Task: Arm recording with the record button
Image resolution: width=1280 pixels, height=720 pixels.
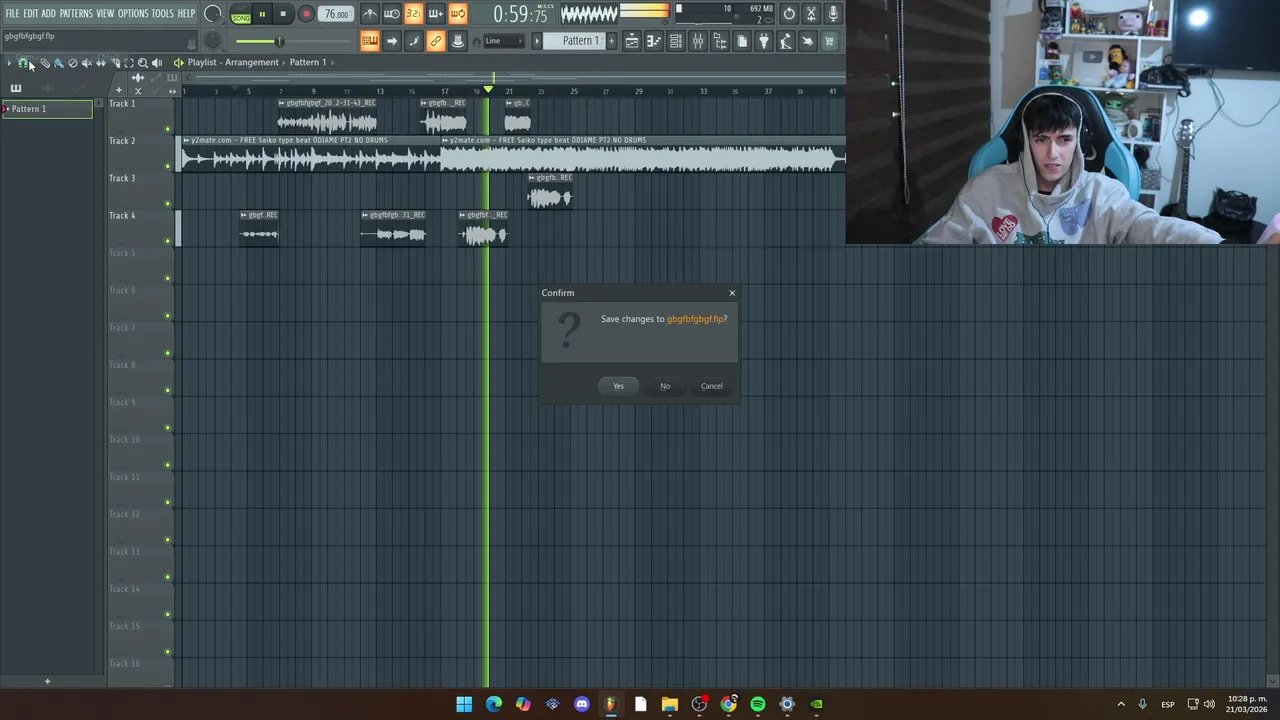Action: tap(306, 14)
